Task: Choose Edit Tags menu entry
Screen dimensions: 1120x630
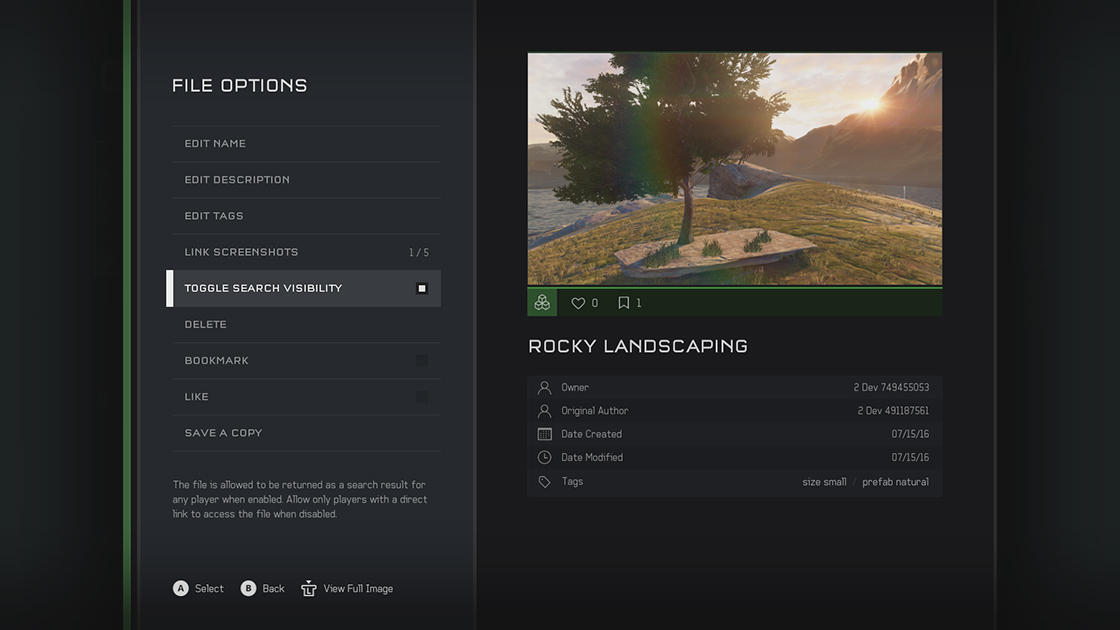Action: [x=306, y=216]
